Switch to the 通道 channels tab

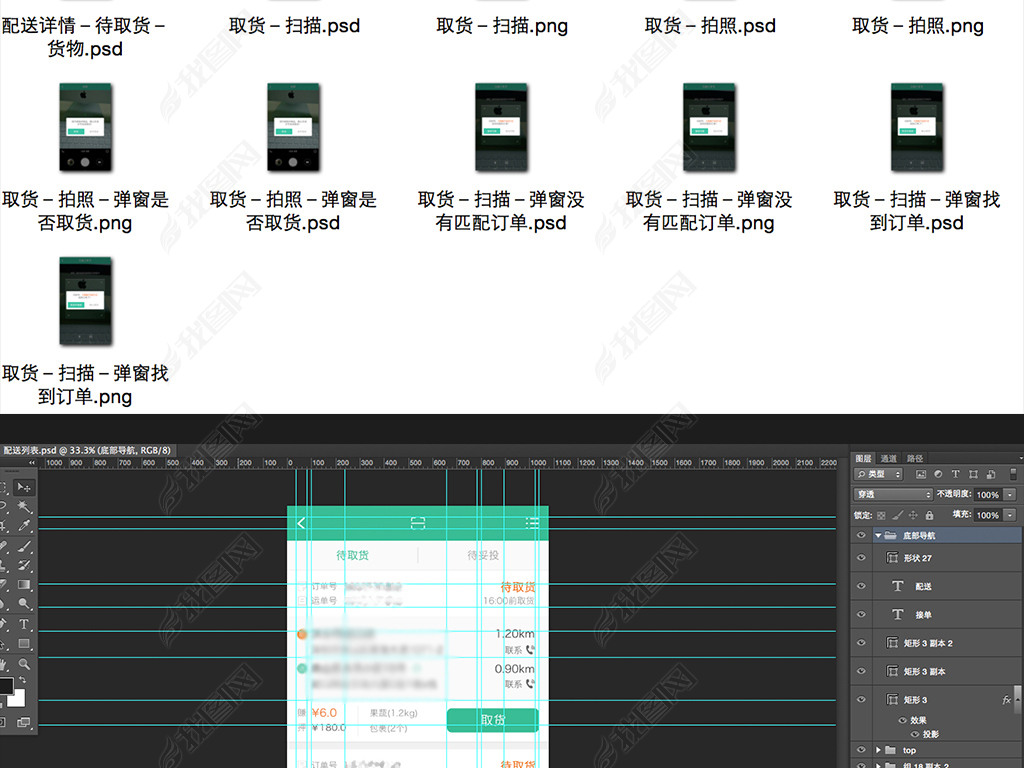tap(889, 458)
